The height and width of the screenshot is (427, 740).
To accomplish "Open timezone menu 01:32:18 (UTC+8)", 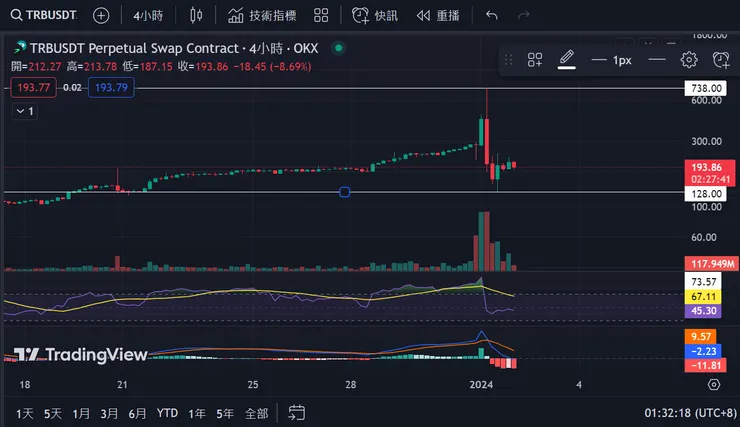I will pos(690,413).
